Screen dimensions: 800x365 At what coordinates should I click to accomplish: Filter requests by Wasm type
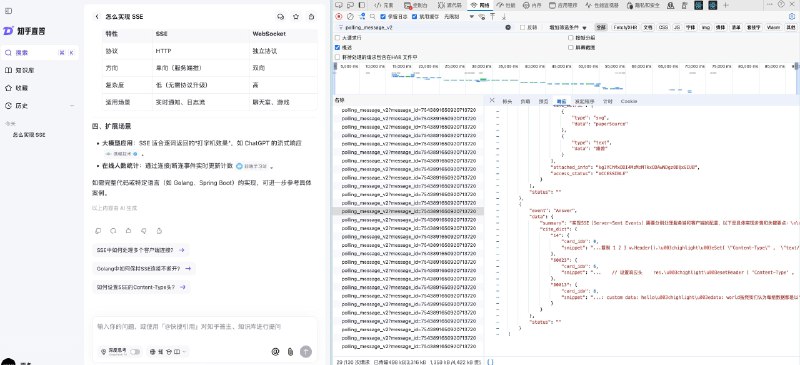[772, 28]
